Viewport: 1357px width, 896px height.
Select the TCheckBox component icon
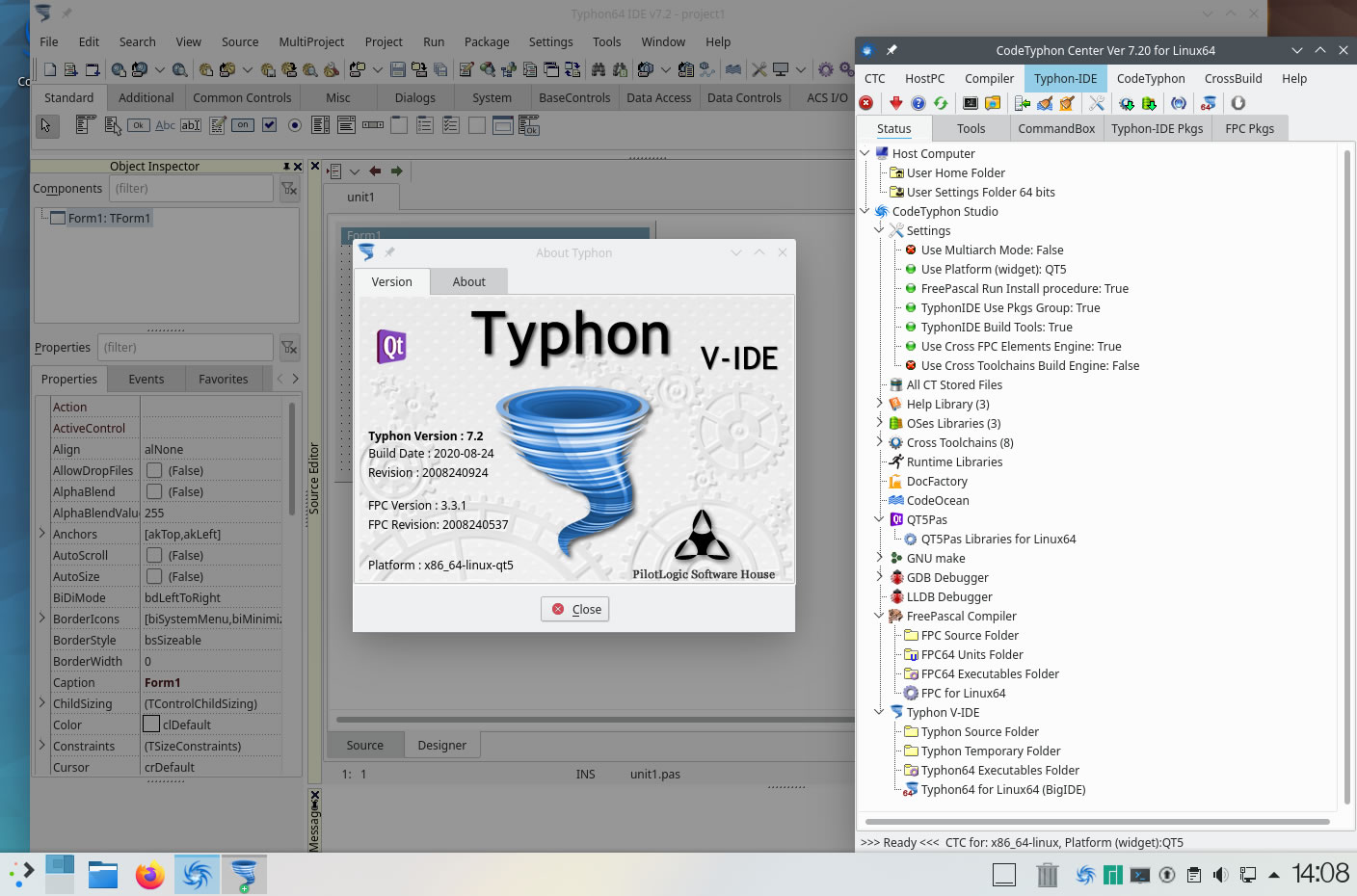point(269,125)
